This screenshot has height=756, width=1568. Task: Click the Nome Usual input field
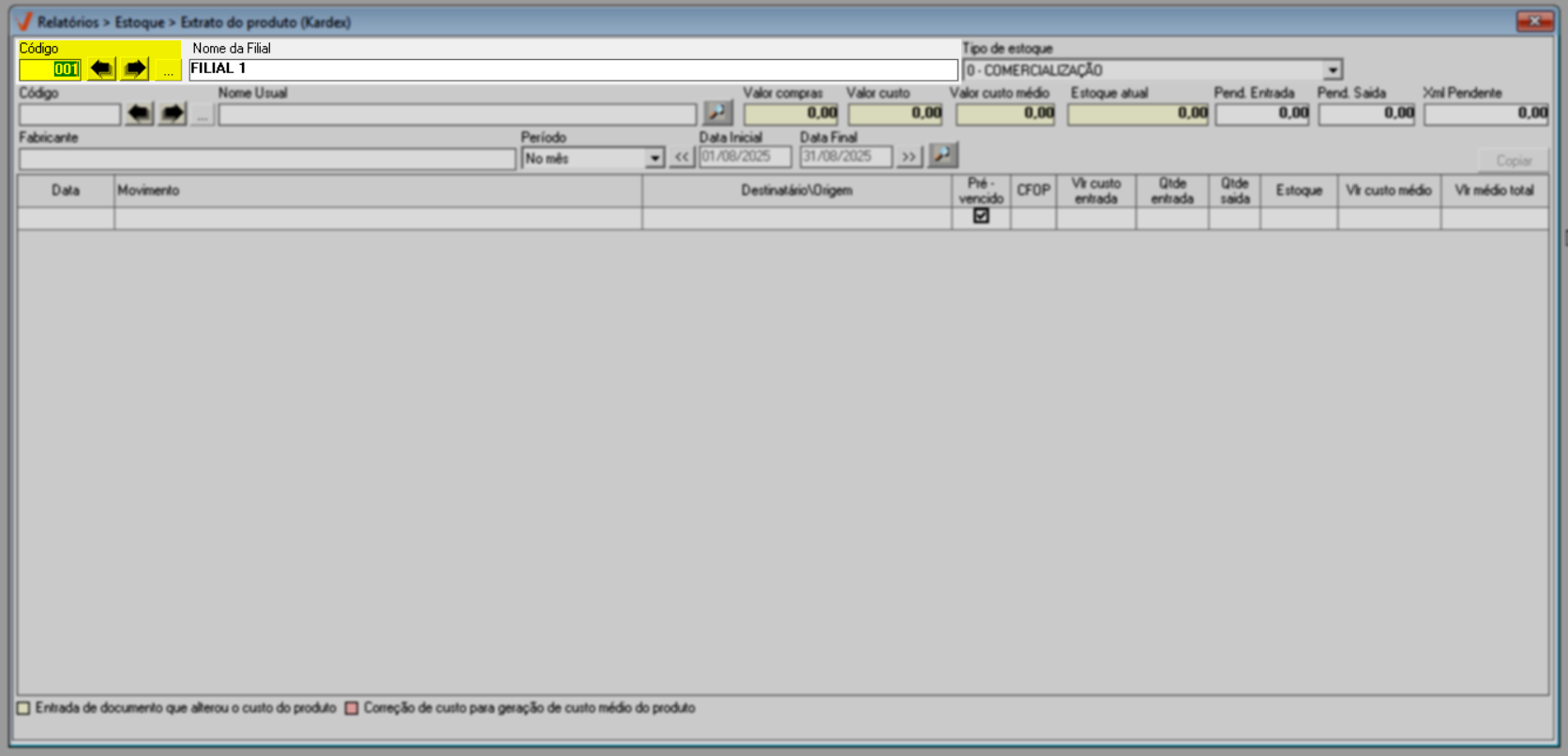click(458, 114)
